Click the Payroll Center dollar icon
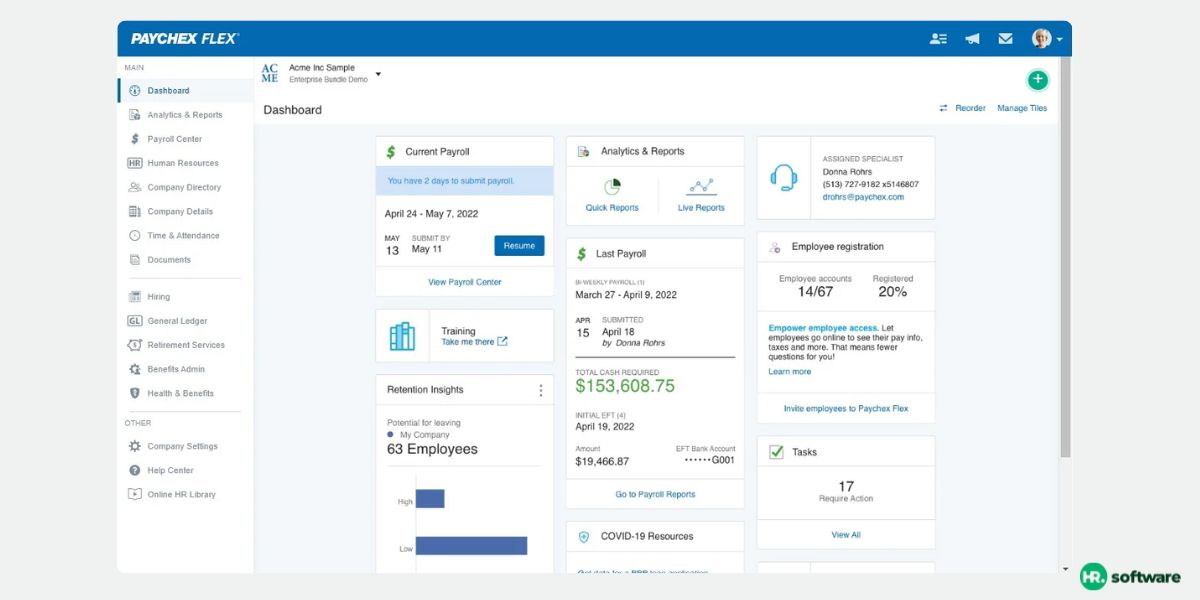 click(135, 139)
